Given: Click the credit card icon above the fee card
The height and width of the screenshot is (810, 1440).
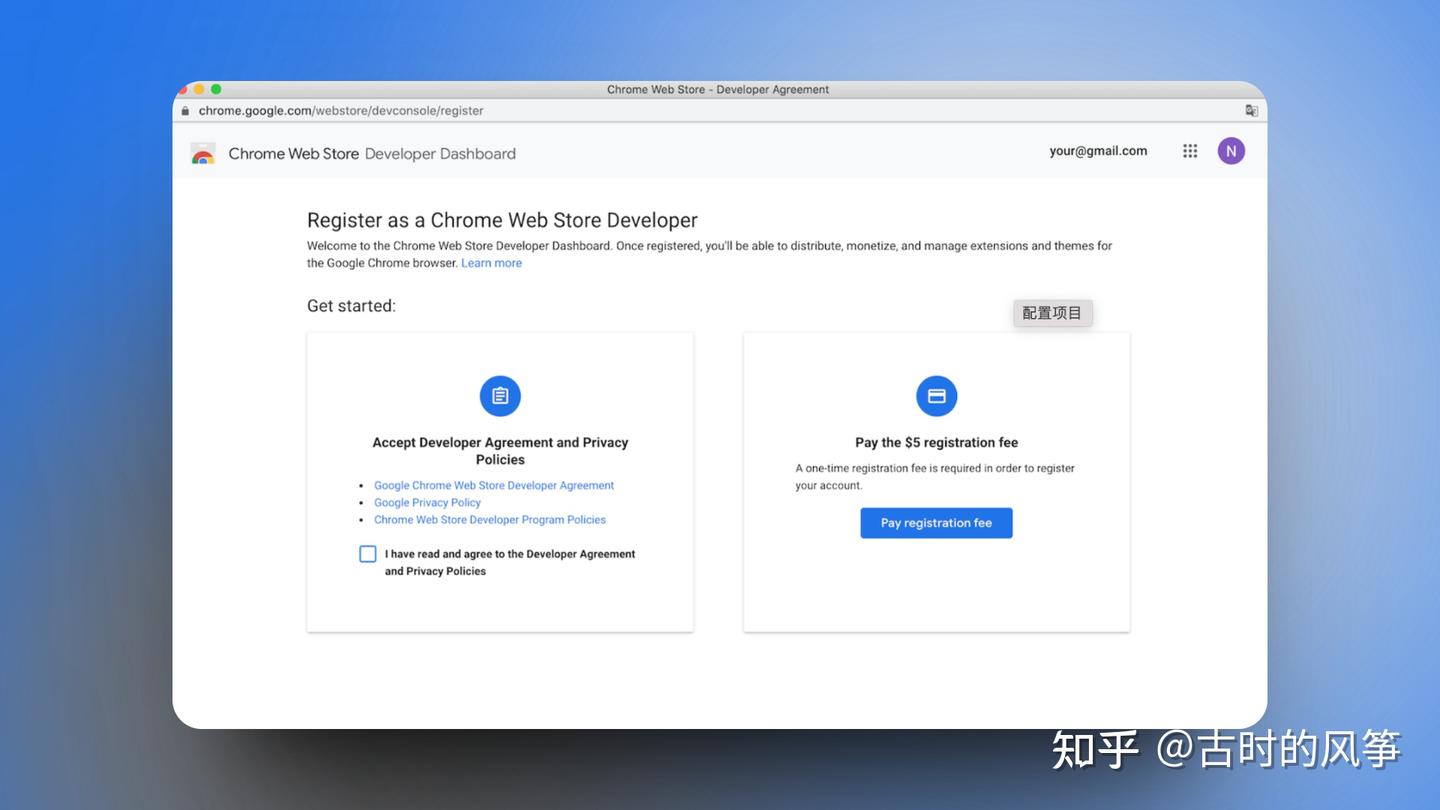Looking at the screenshot, I should click(x=936, y=395).
